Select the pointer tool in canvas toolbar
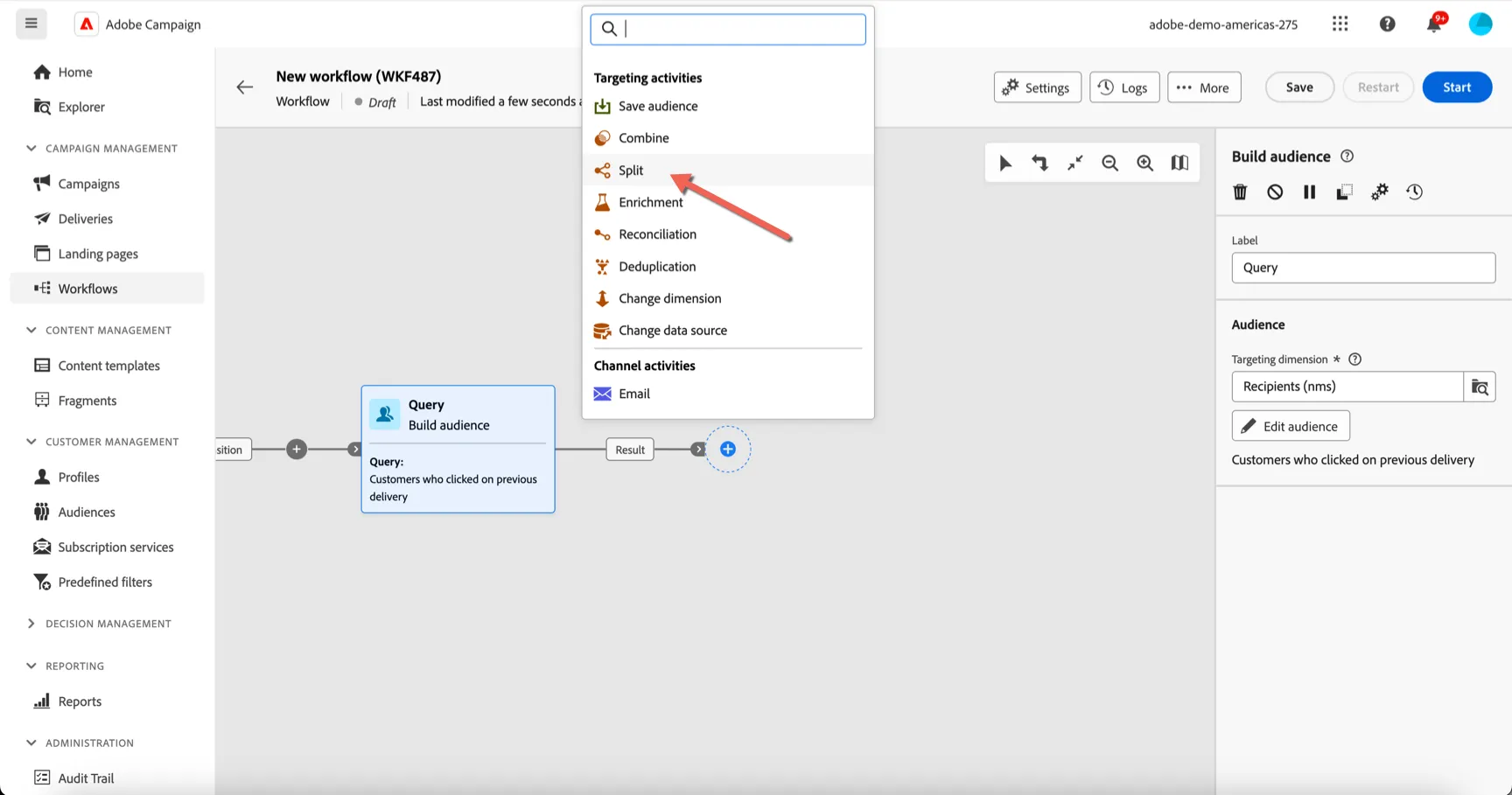 (1005, 163)
